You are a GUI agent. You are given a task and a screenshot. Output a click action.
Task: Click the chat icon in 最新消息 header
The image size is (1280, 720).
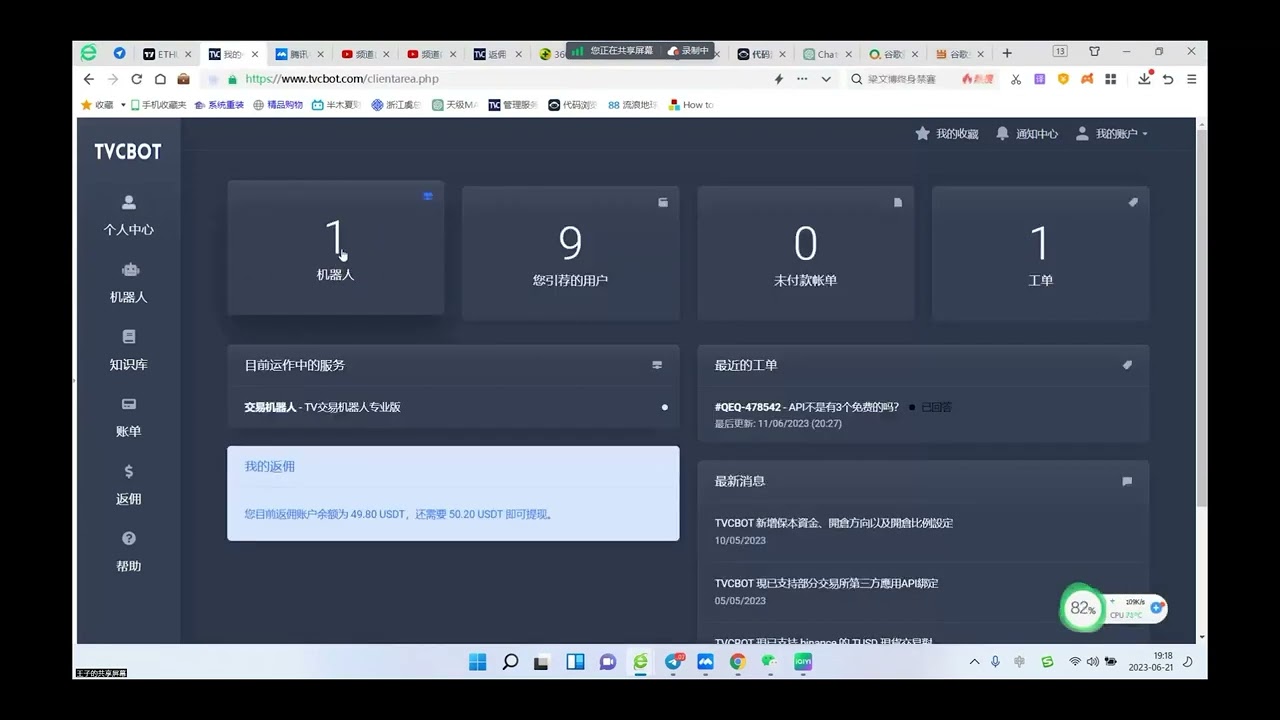tap(1127, 481)
